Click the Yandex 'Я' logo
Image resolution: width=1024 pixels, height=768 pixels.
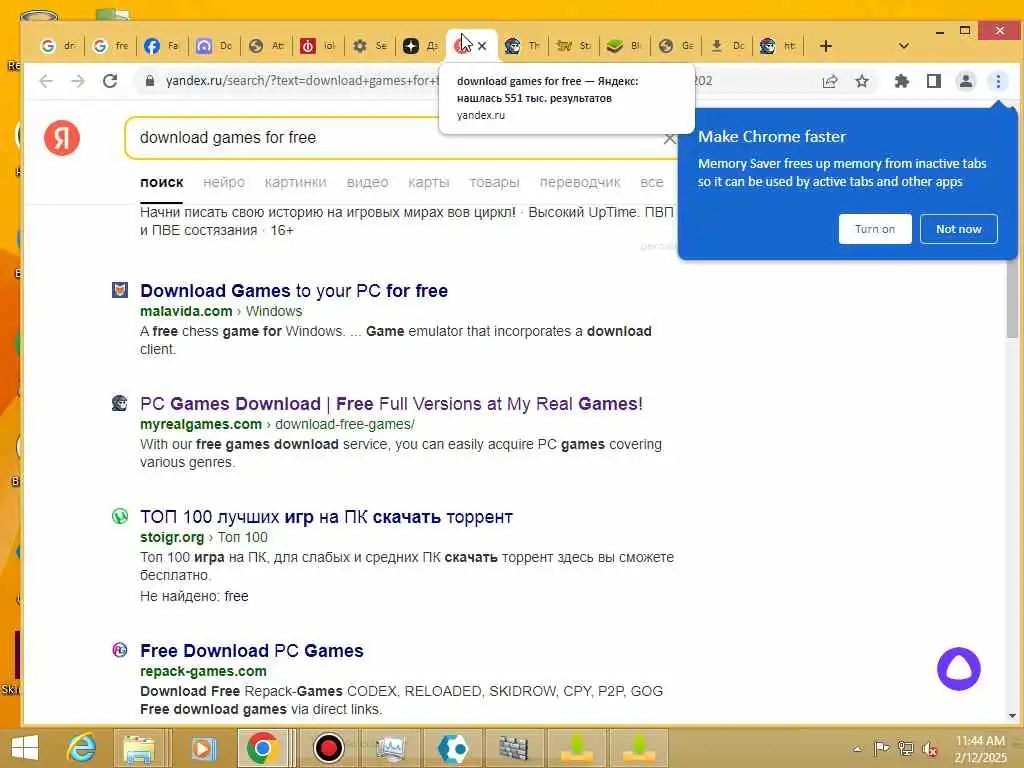click(x=62, y=138)
